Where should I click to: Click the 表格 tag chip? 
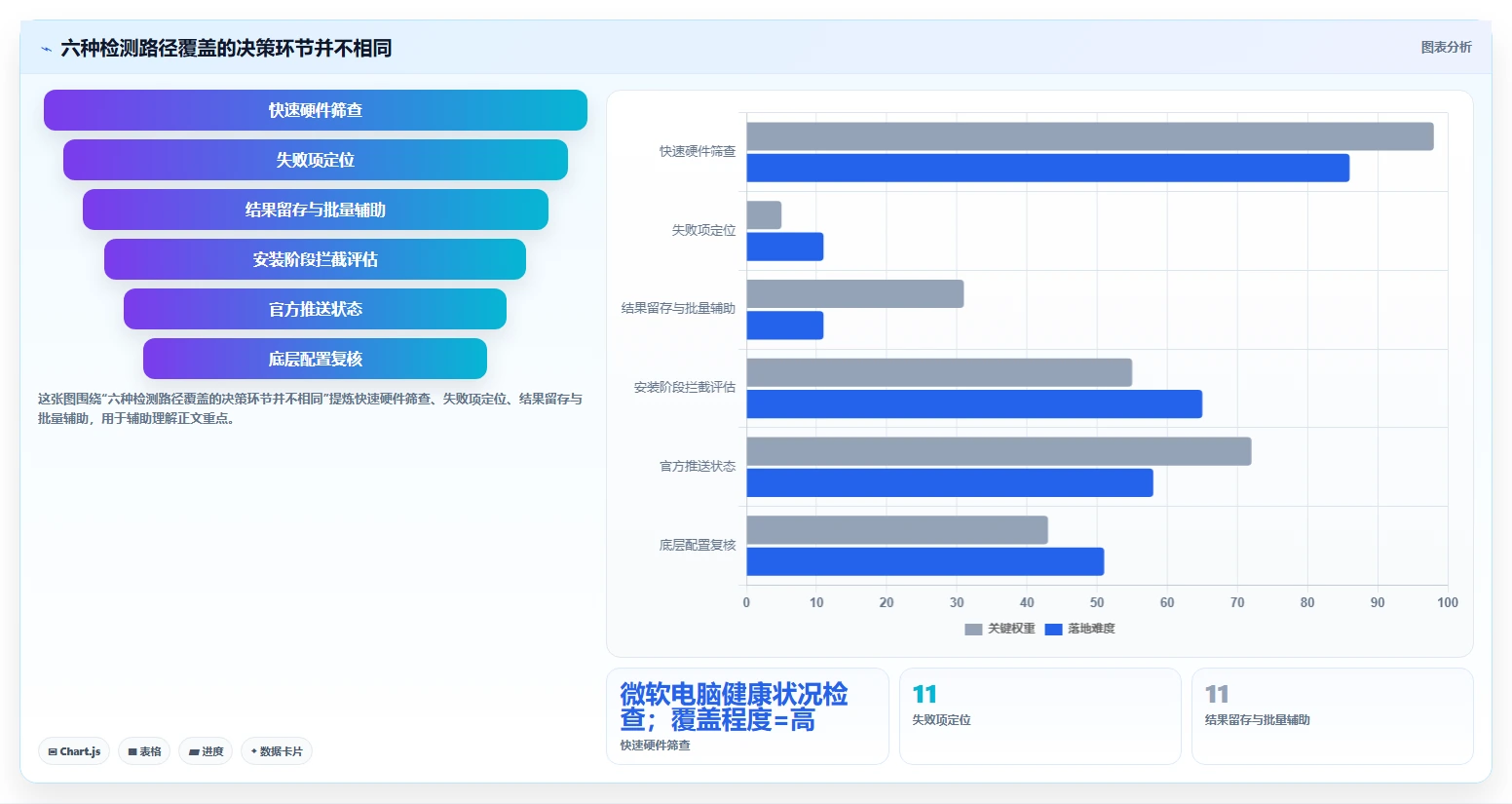pos(144,751)
